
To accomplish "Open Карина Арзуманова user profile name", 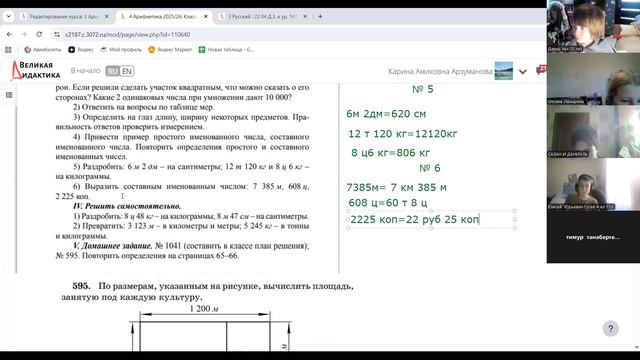I will [x=440, y=71].
